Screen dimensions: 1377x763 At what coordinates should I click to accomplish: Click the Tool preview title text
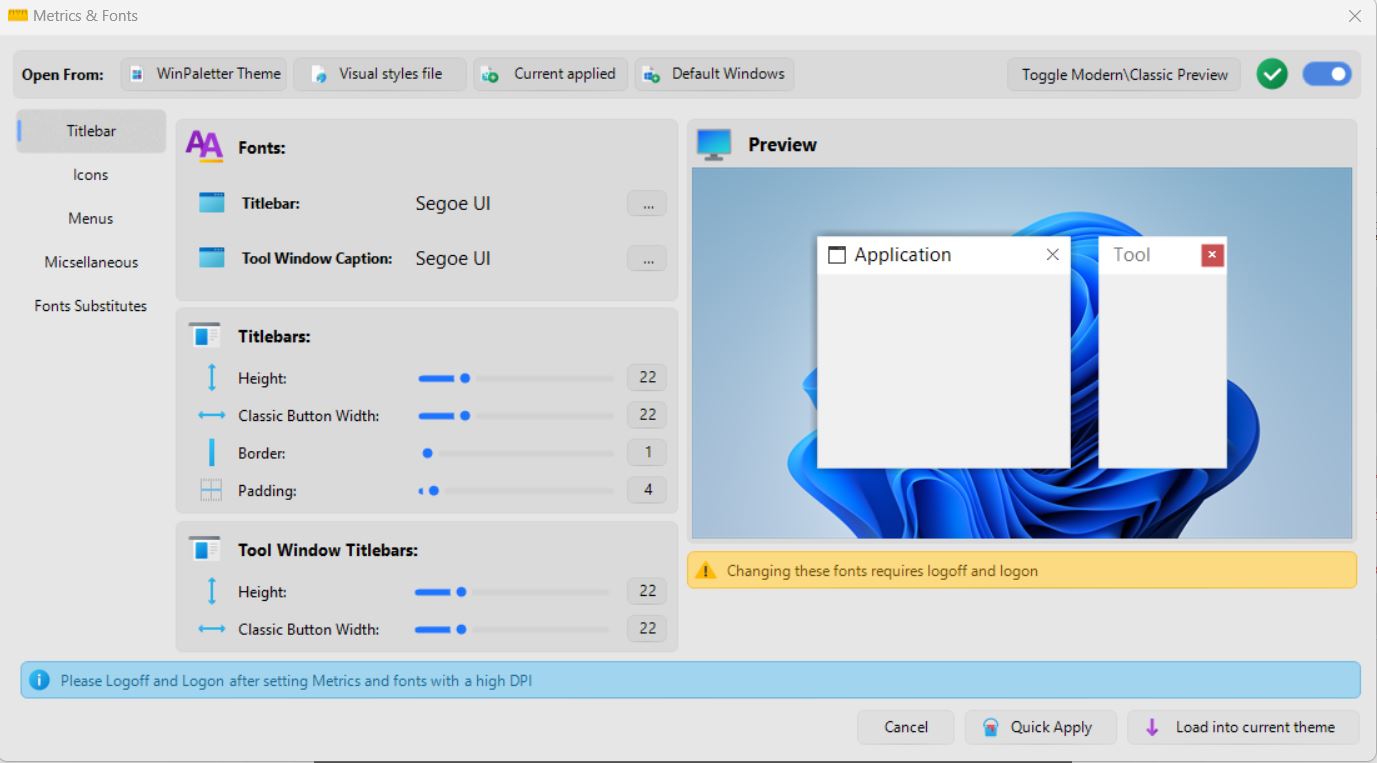pyautogui.click(x=1132, y=255)
